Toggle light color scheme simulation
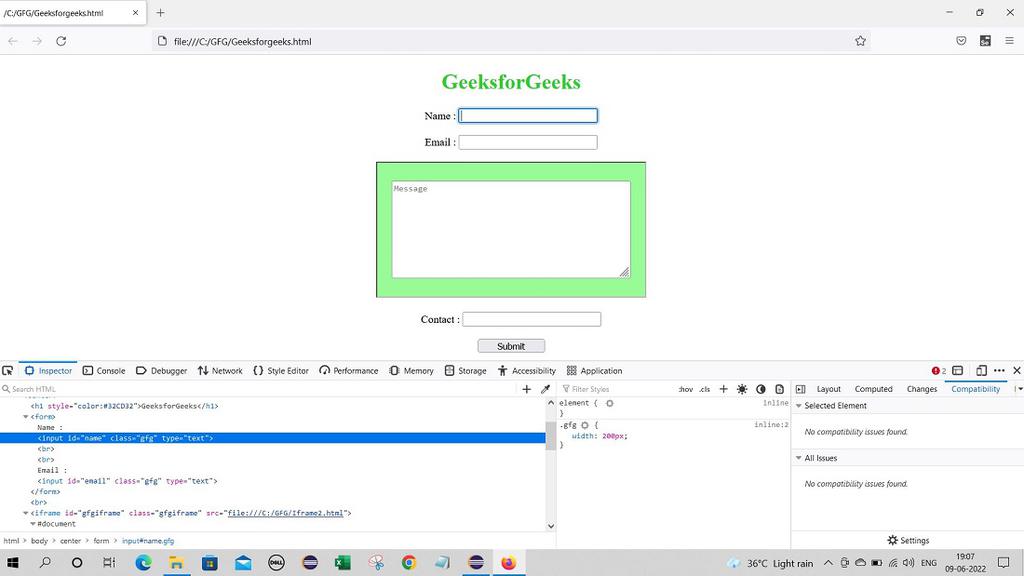The height and width of the screenshot is (576, 1024). (x=742, y=389)
